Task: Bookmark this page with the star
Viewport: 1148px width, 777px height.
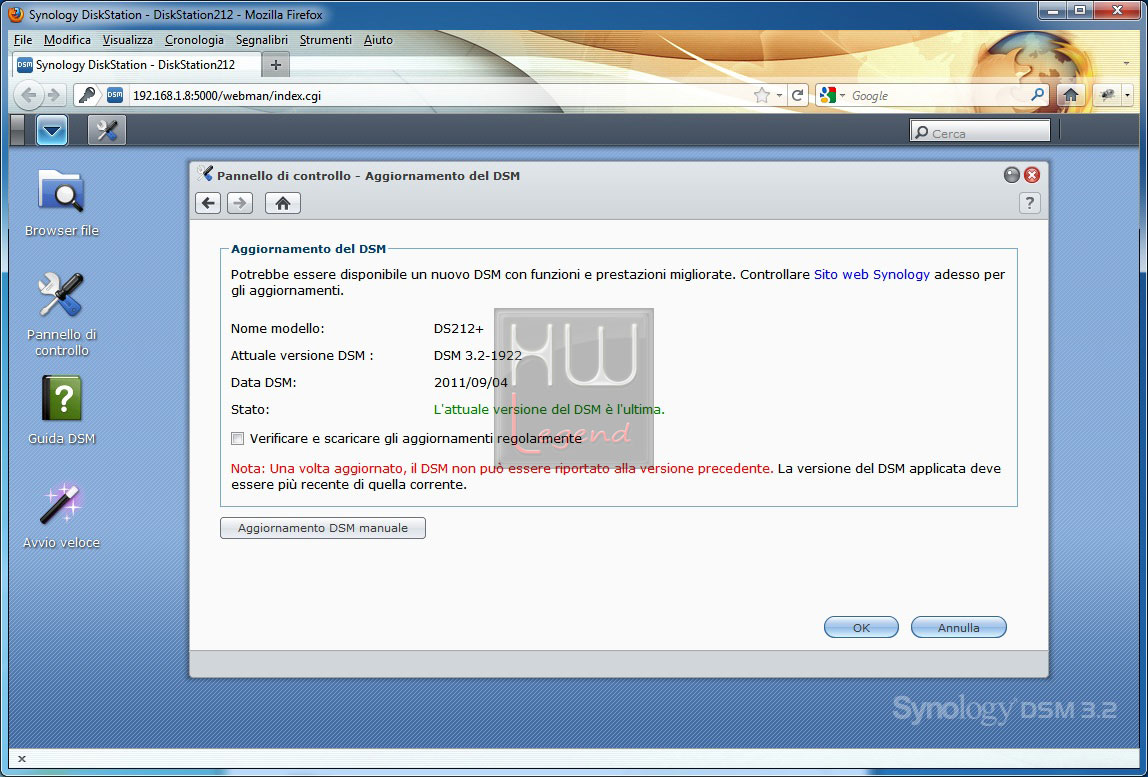Action: [x=761, y=95]
